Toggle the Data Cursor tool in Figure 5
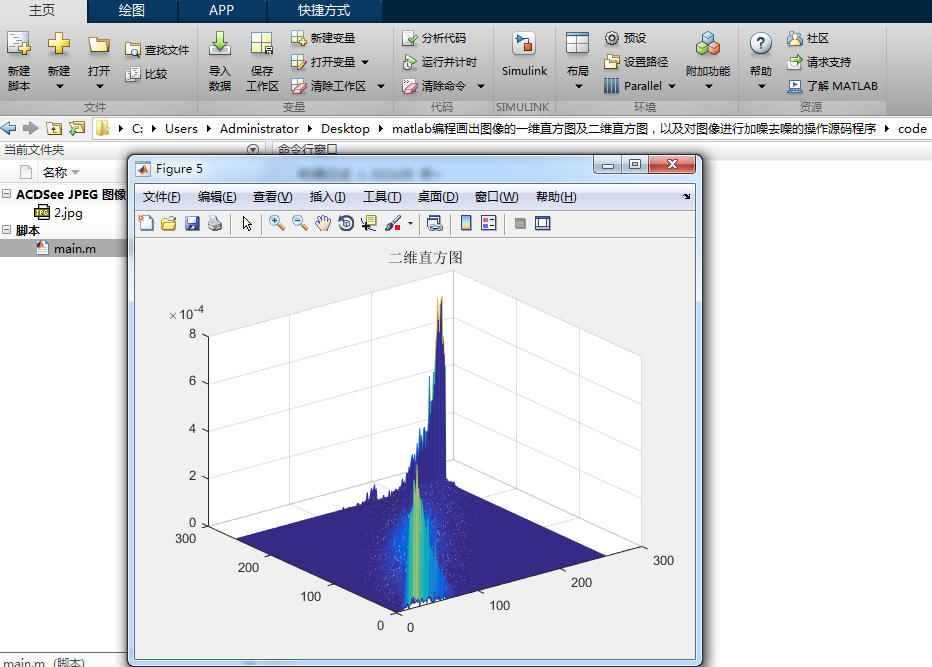 tap(369, 224)
